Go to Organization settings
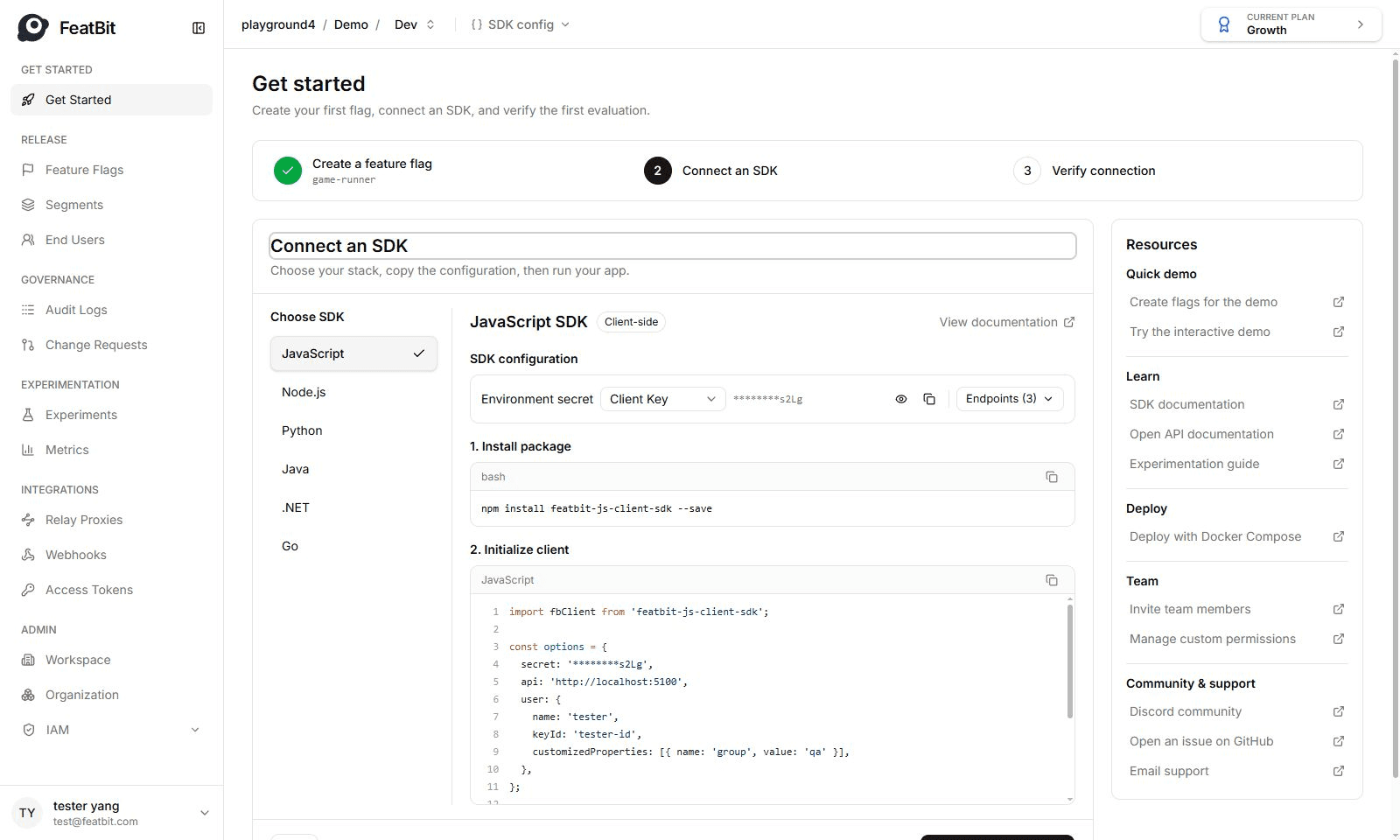The height and width of the screenshot is (840, 1400). click(112, 695)
